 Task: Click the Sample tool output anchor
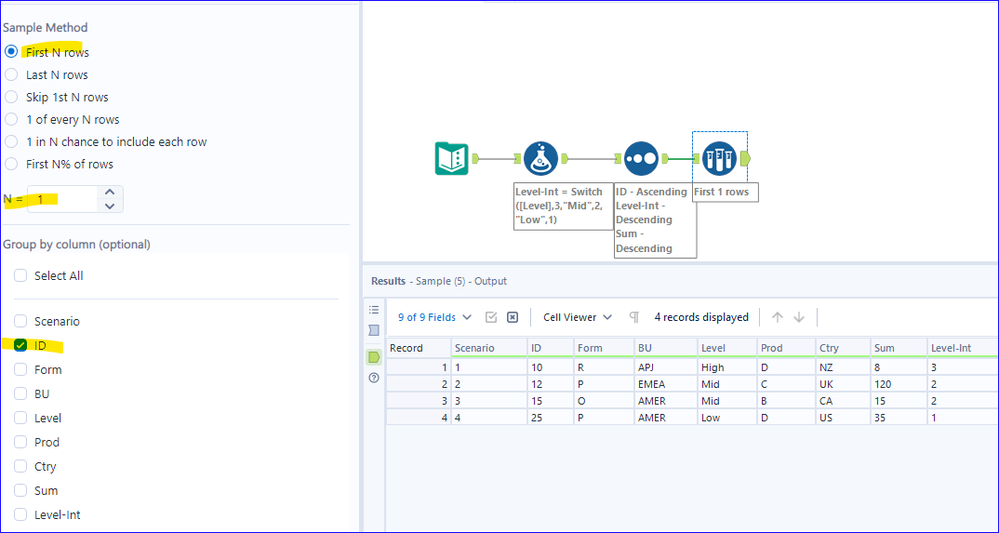[747, 158]
